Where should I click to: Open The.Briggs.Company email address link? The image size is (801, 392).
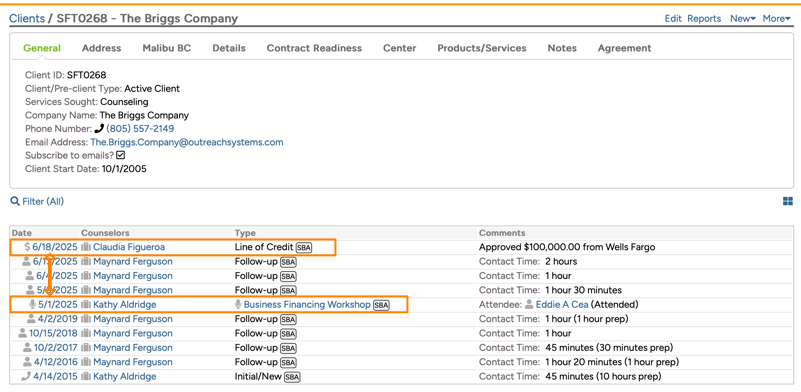point(187,142)
